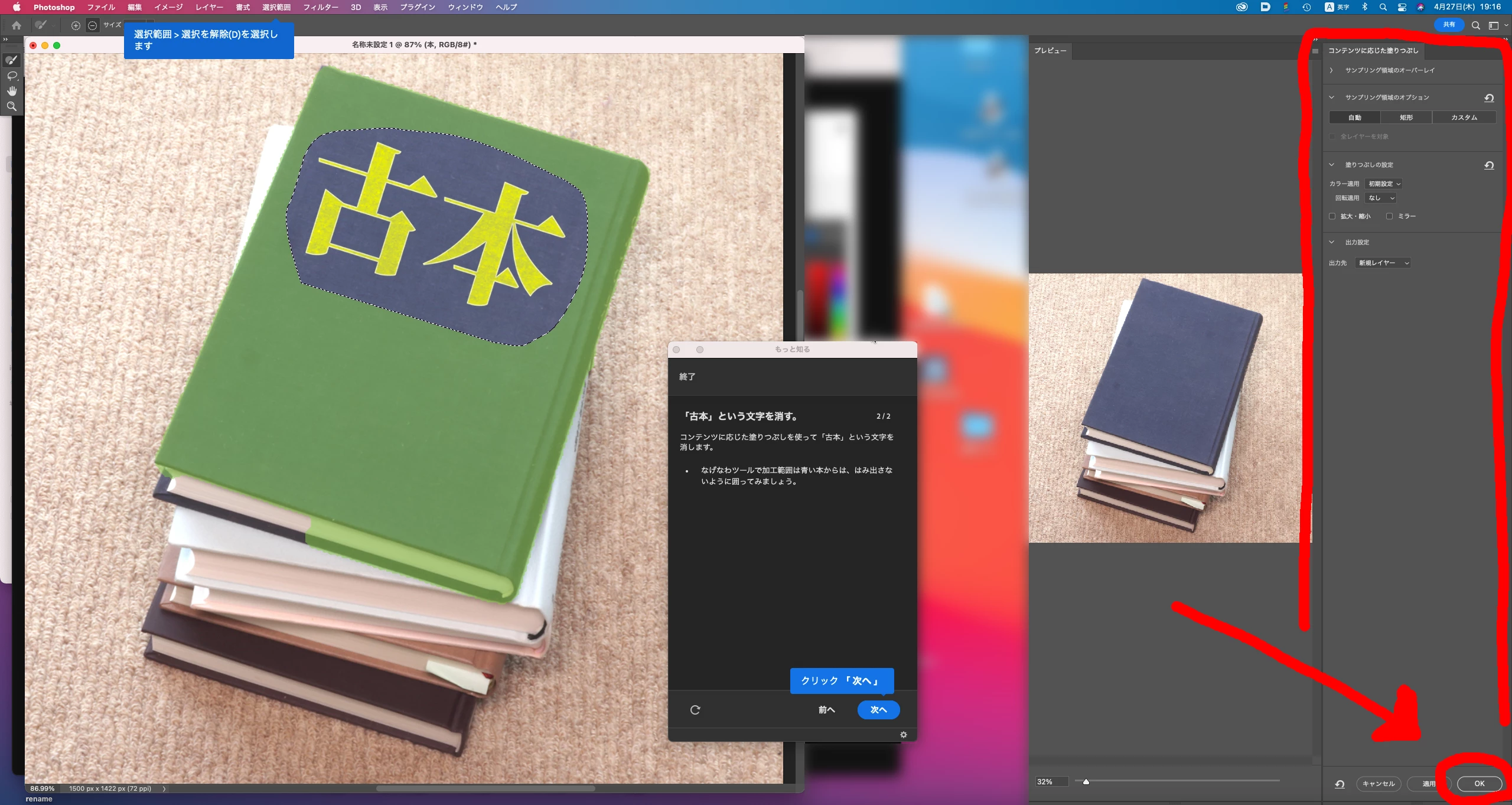
Task: Click the reload icon in the tutorial panel
Action: click(695, 710)
